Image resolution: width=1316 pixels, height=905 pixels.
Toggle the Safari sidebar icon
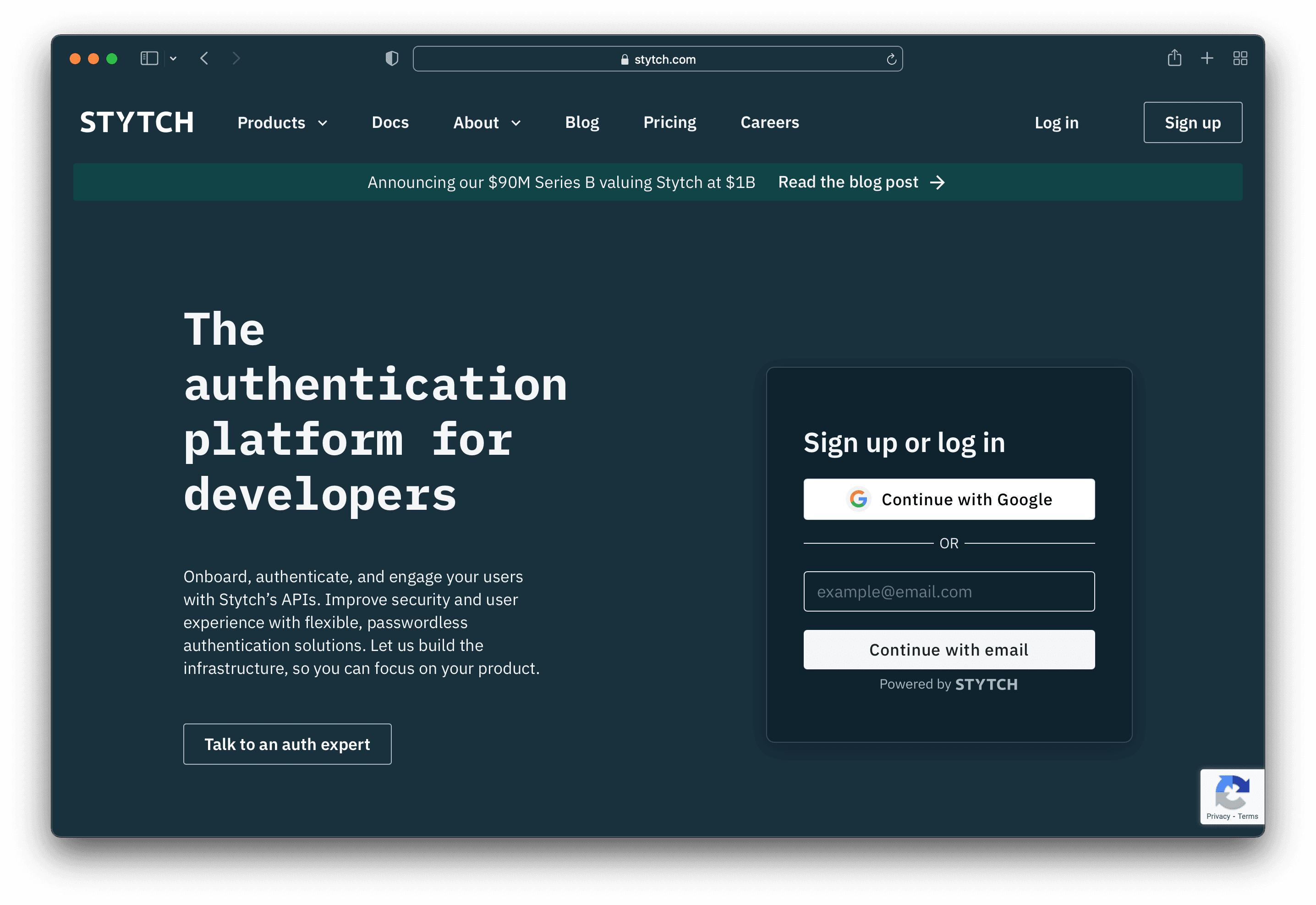[x=149, y=58]
